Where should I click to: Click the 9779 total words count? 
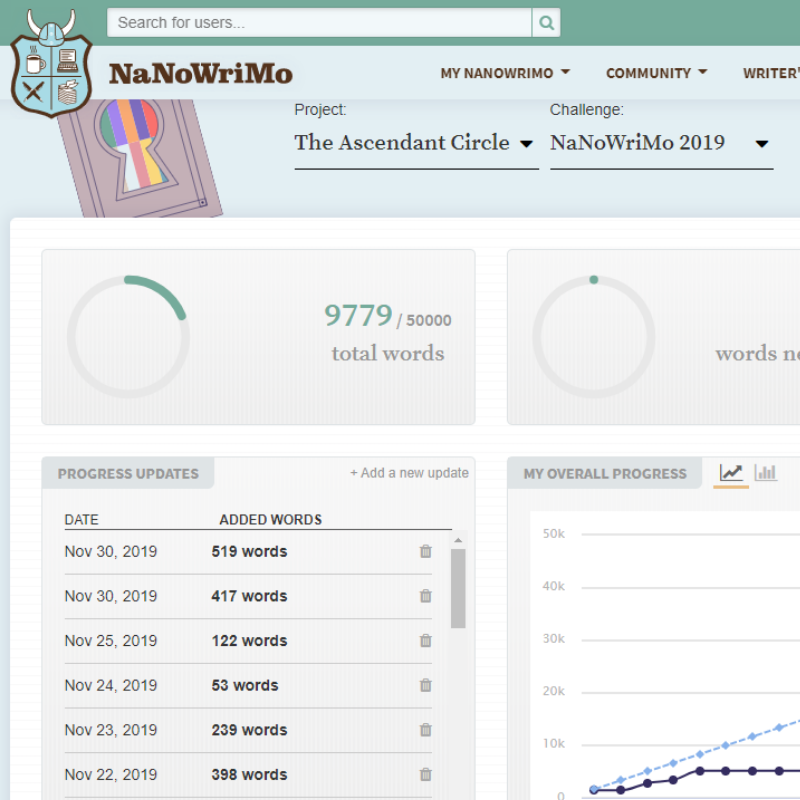pos(358,315)
